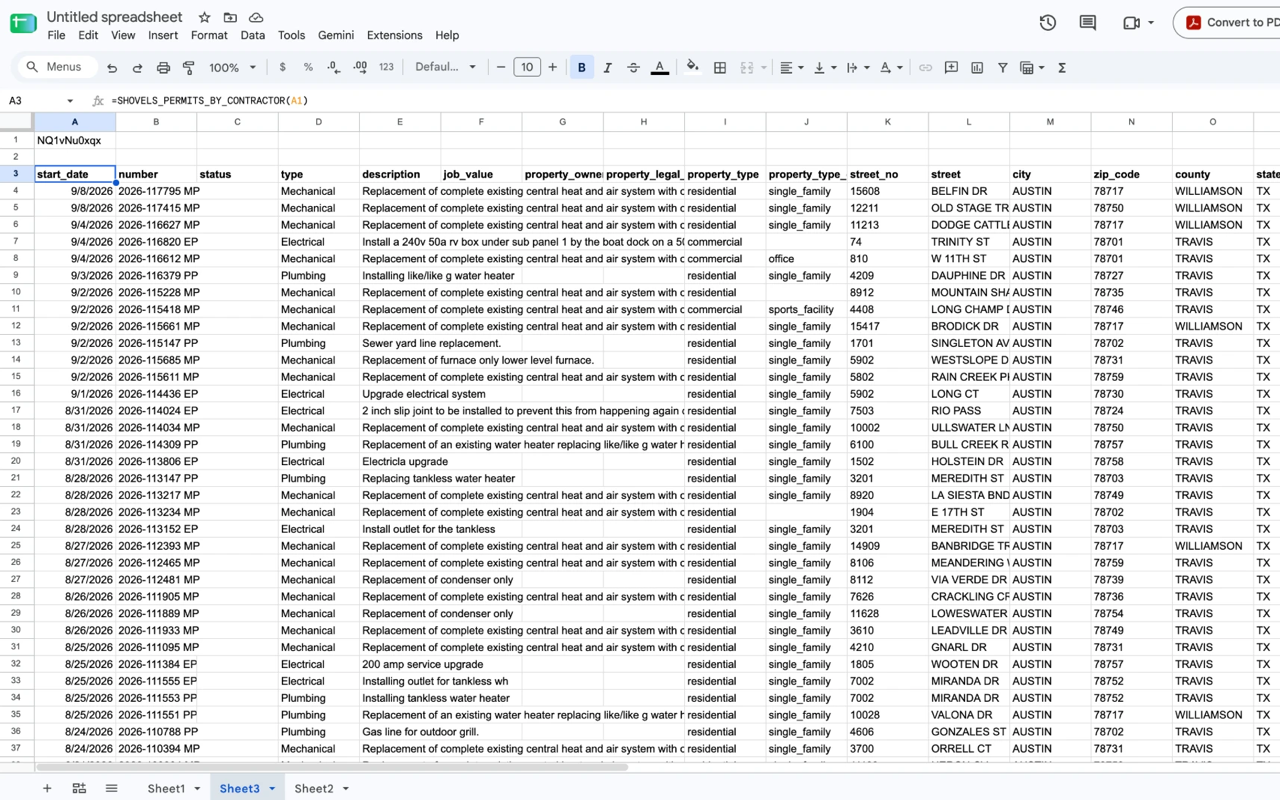The image size is (1280, 800).
Task: Click the Undo icon in toolbar
Action: coord(112,68)
